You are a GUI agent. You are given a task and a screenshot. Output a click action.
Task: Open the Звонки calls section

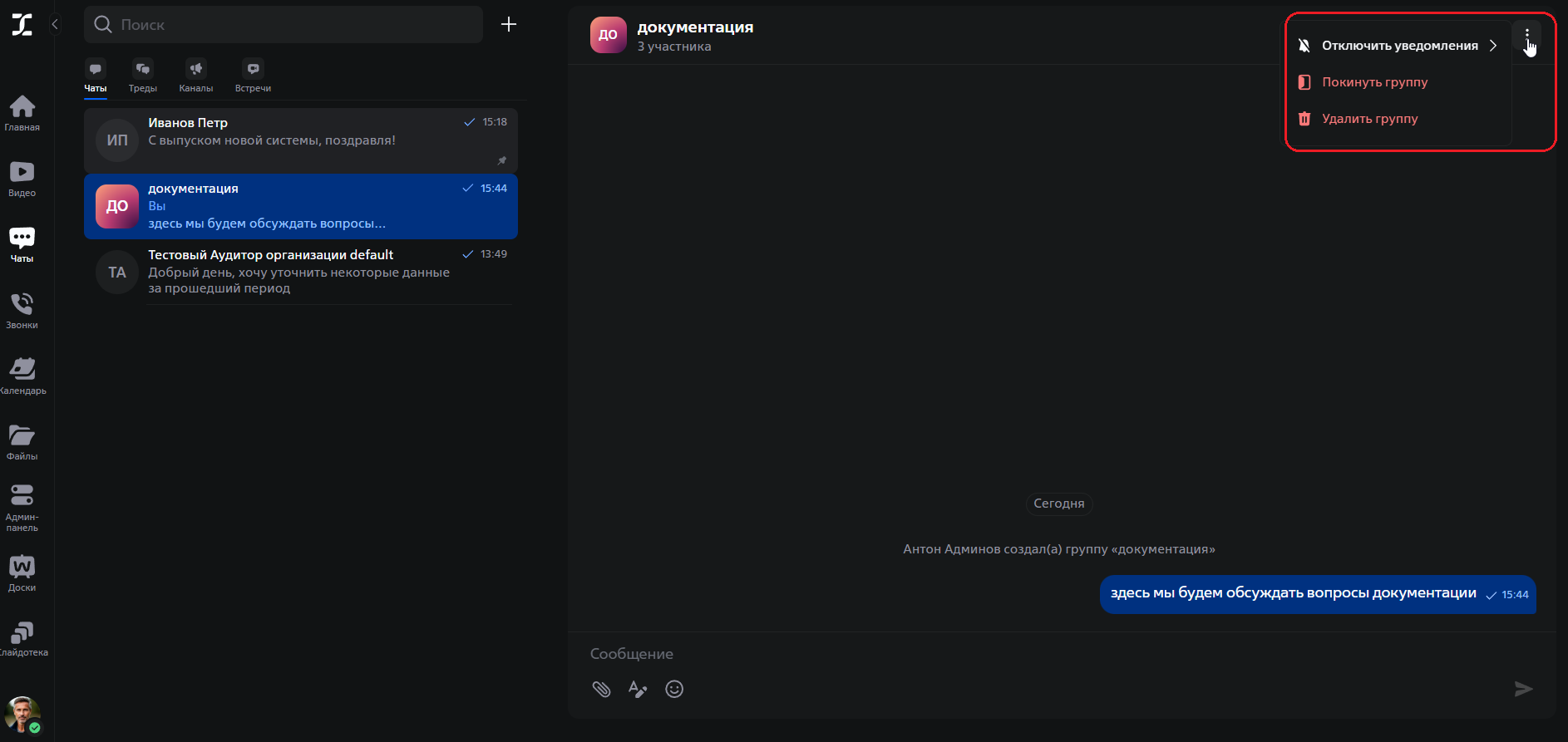pos(22,311)
